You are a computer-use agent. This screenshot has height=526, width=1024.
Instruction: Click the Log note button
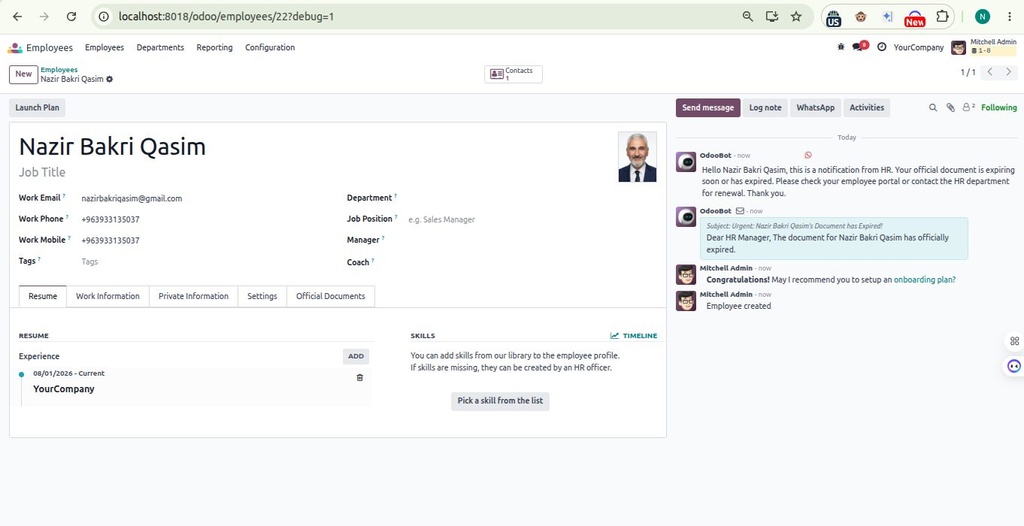tap(765, 108)
